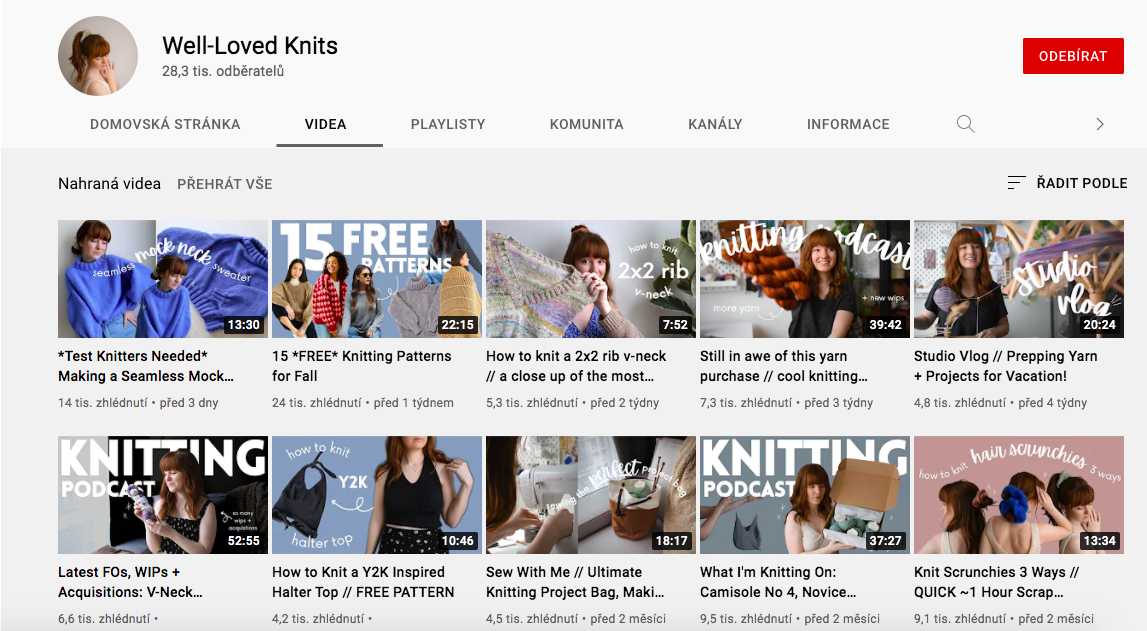Click '9,1 tis. zhlédnutí • před 2 měsíci' text
The image size is (1147, 631).
[x=1004, y=619]
